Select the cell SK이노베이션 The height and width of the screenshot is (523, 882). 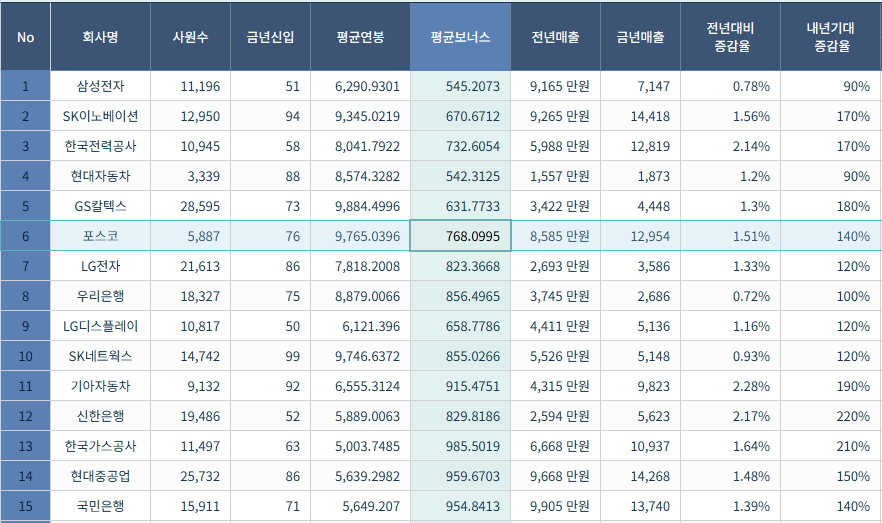coord(100,116)
